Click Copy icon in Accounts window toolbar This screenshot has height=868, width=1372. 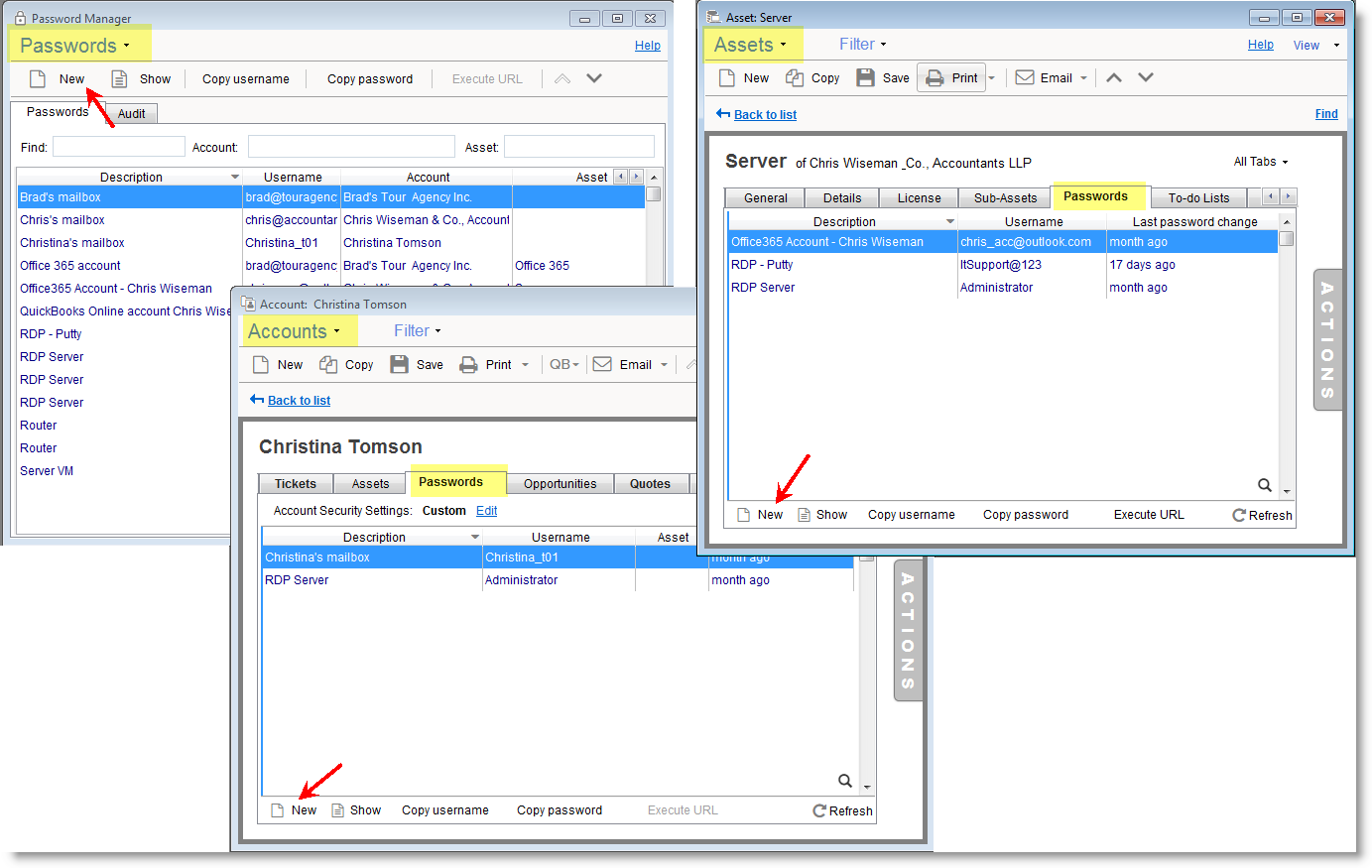328,365
